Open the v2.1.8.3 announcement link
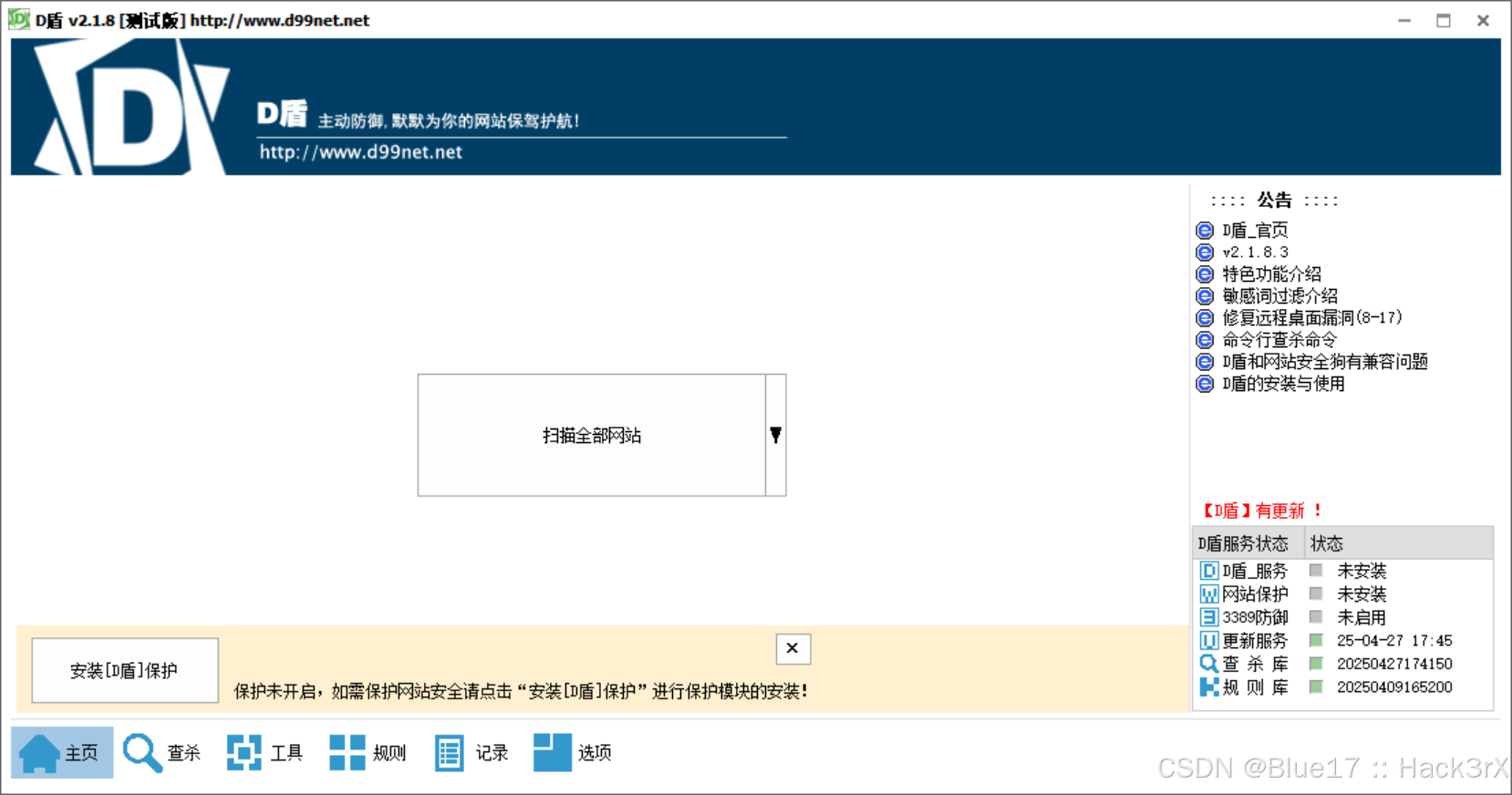The height and width of the screenshot is (795, 1512). [1255, 252]
